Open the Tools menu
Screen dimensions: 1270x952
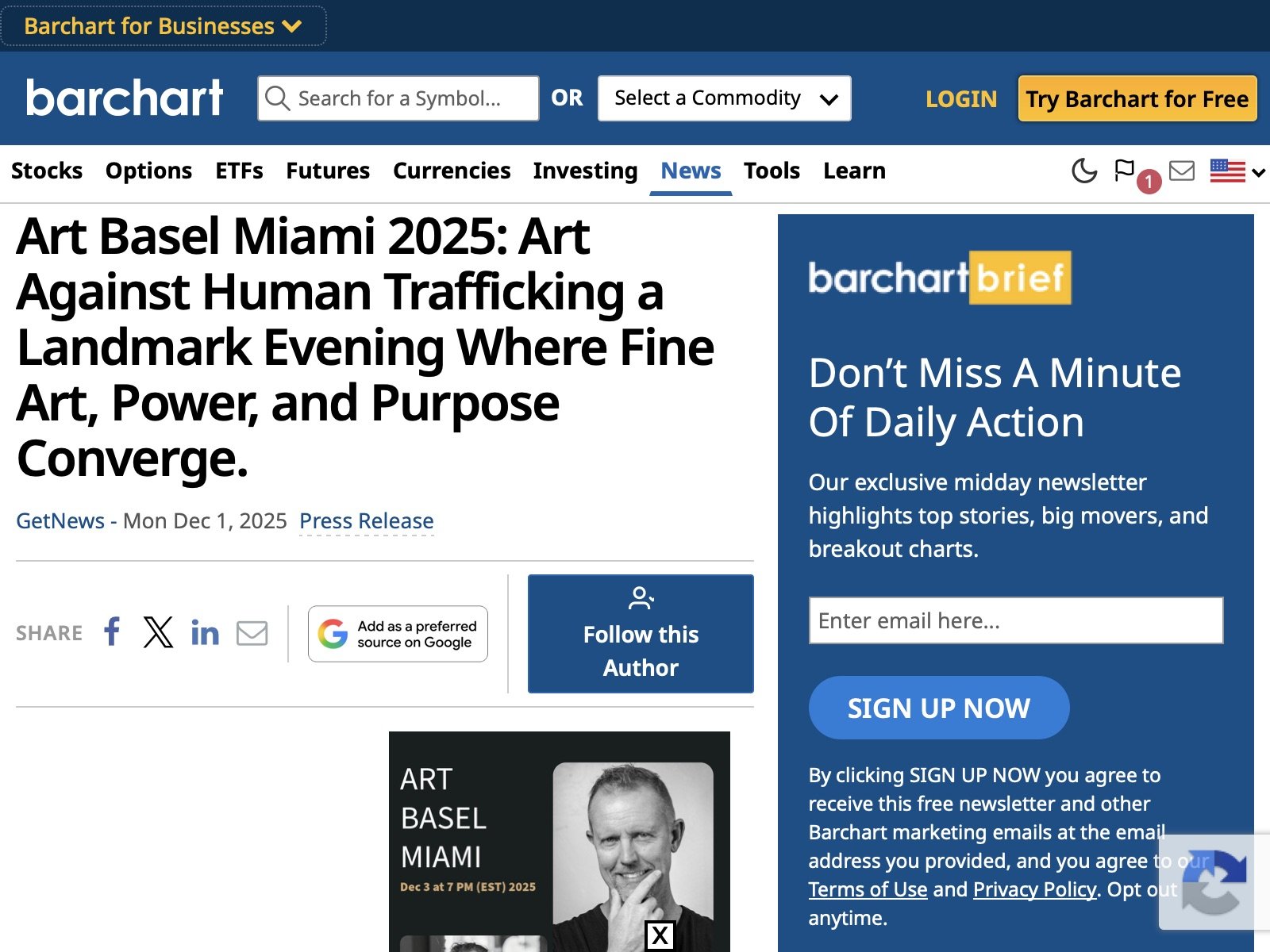point(772,171)
